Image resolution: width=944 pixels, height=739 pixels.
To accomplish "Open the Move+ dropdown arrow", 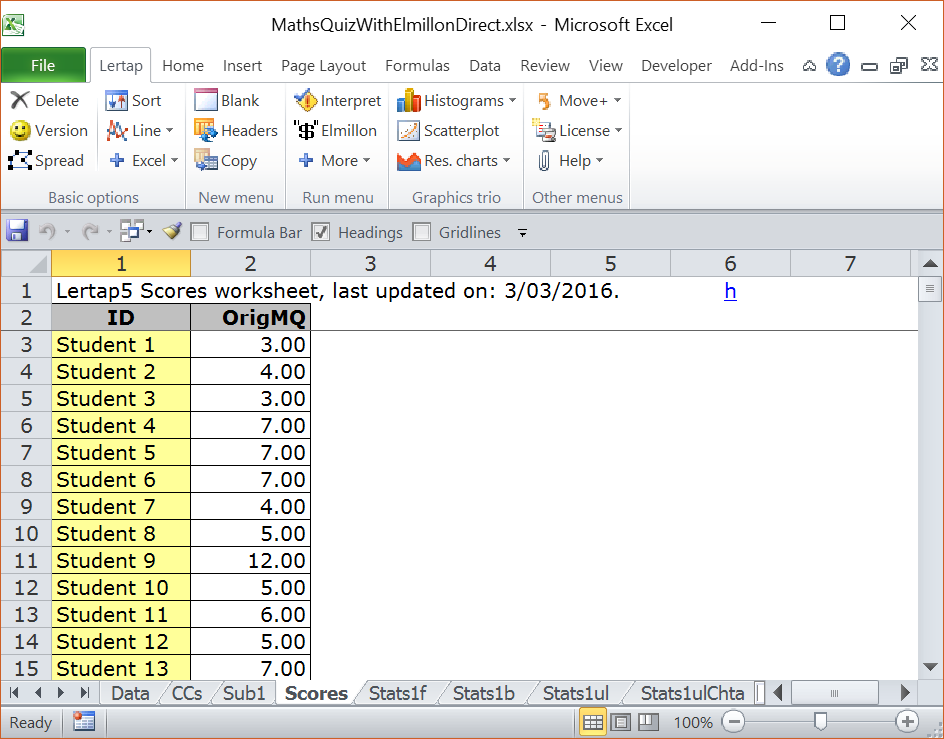I will tap(617, 101).
